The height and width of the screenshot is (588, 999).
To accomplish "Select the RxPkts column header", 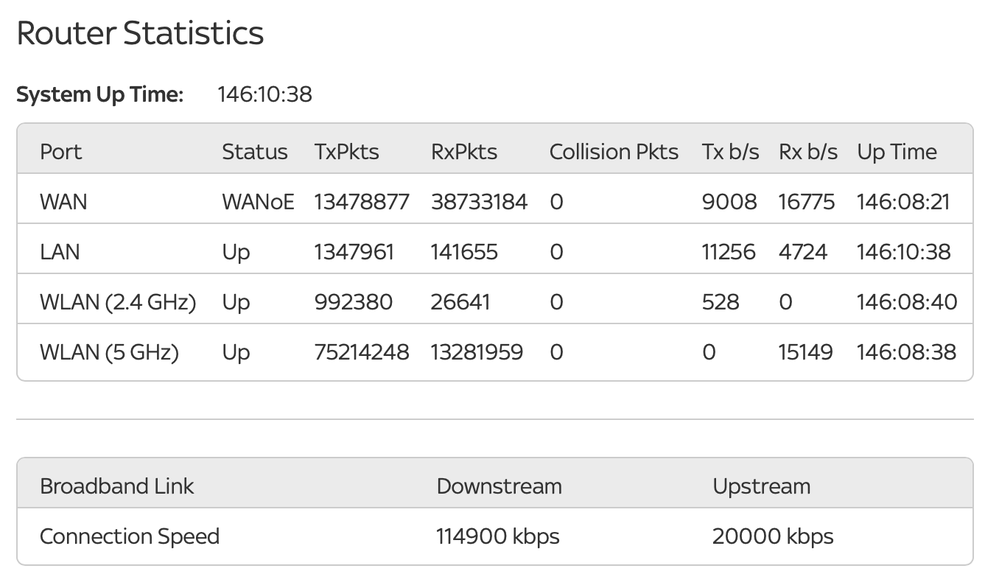I will (464, 152).
